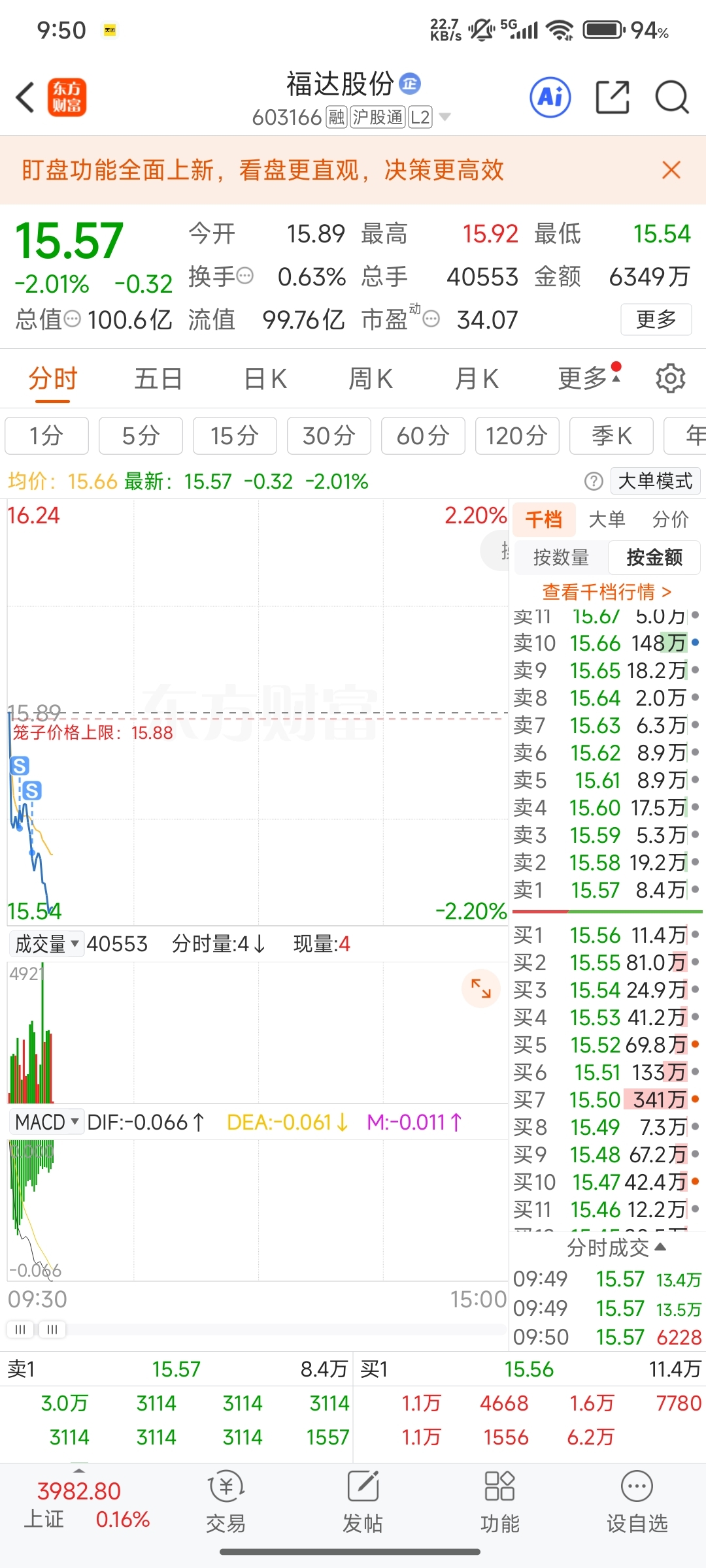This screenshot has width=706, height=1568.
Task: Close the orange 盯盘功能 banner
Action: 671,170
